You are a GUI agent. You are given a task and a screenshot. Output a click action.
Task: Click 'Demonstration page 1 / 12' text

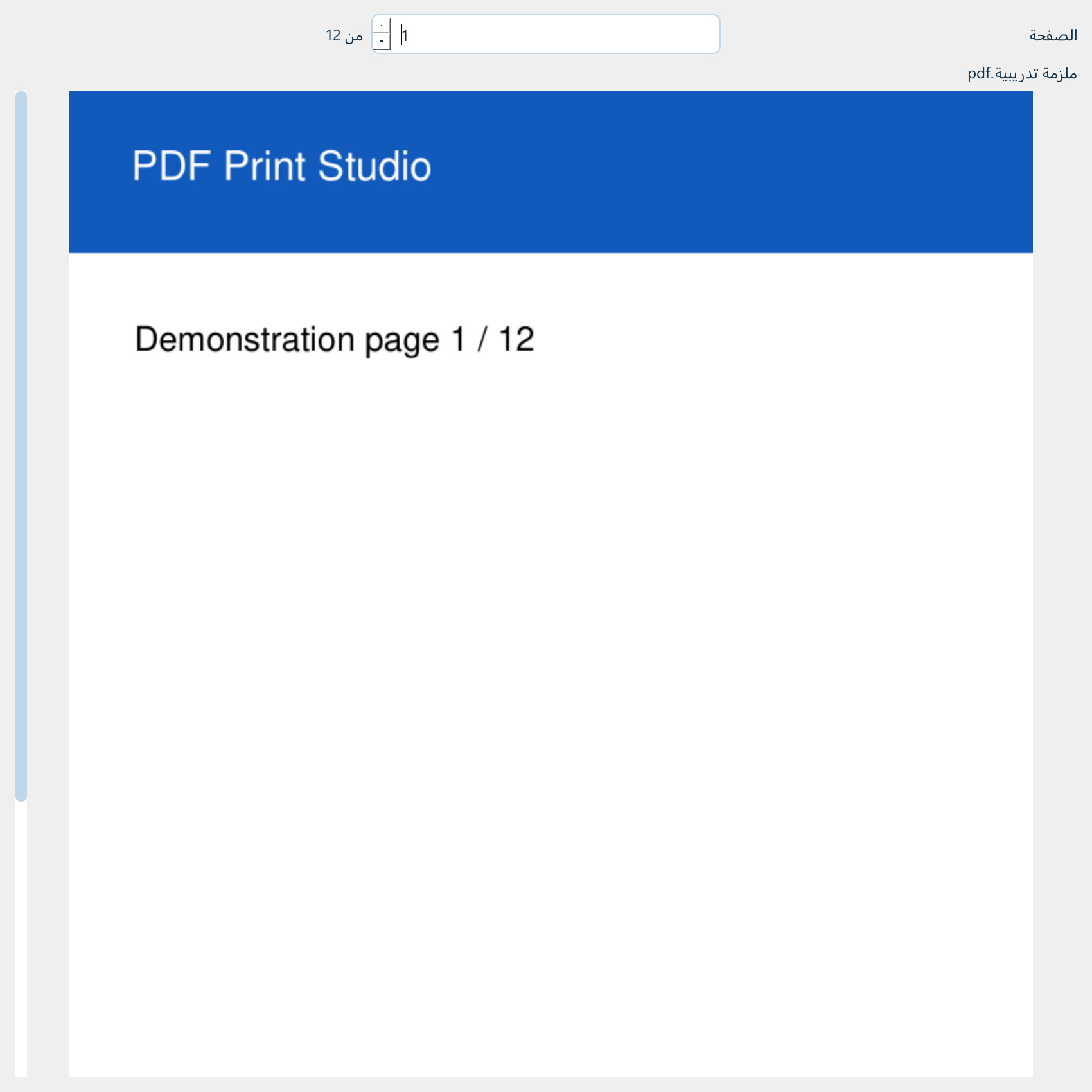[335, 339]
